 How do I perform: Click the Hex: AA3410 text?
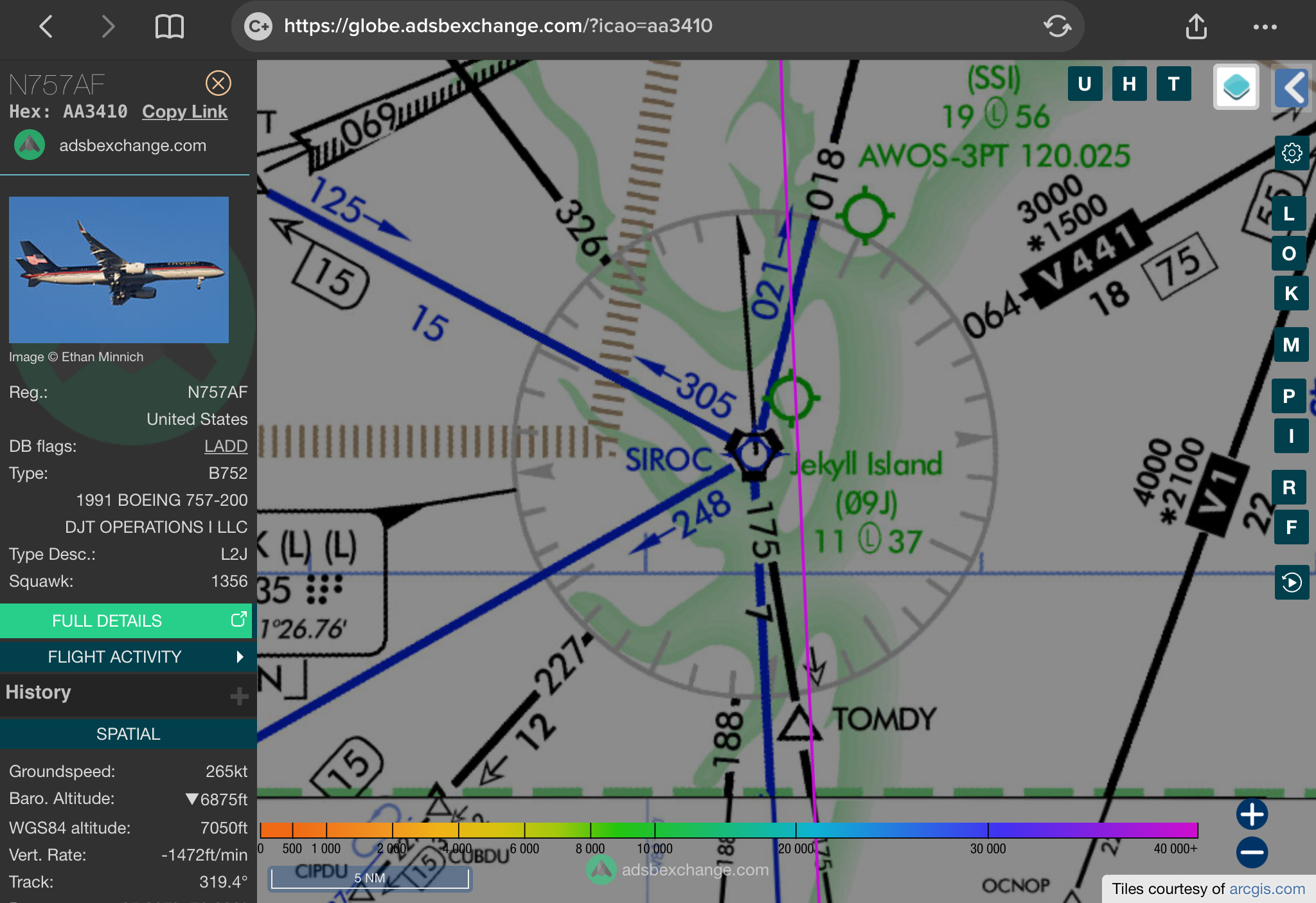click(69, 112)
